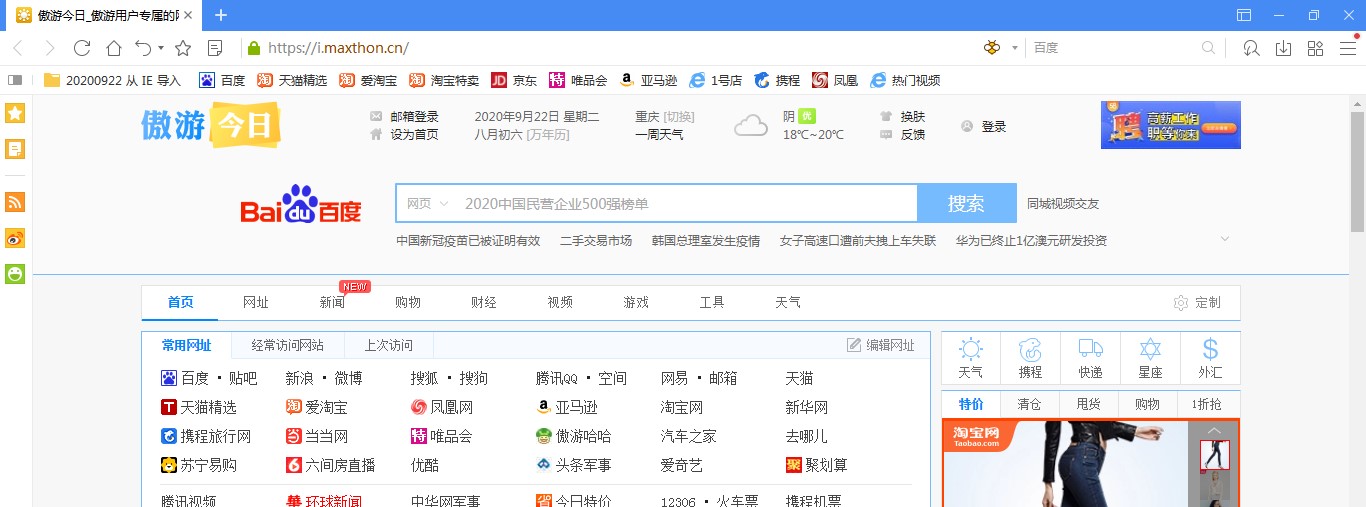1366x507 pixels.
Task: Click the green smiley icon in sidebar
Action: click(x=15, y=274)
